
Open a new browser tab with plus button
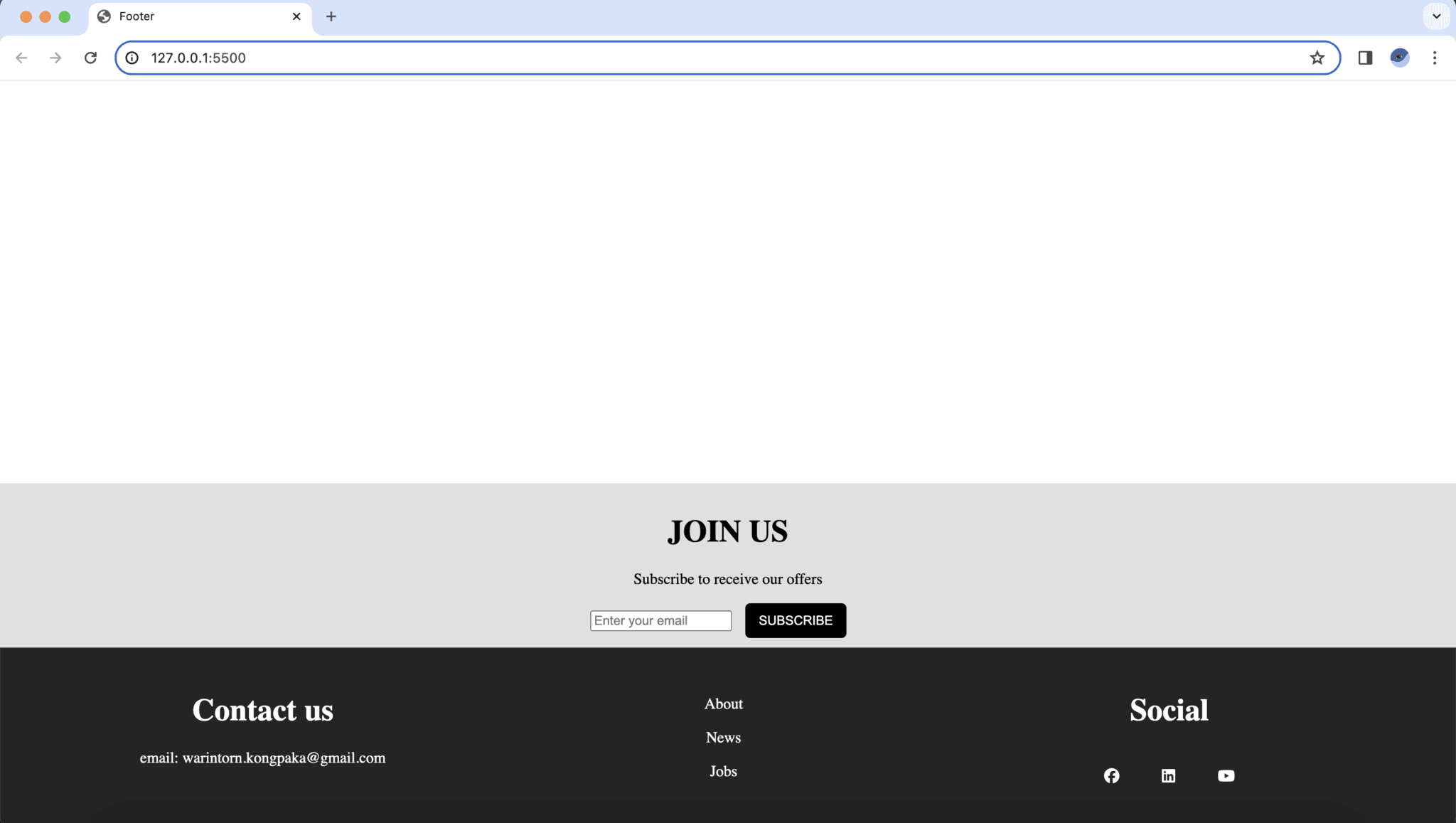coord(331,16)
